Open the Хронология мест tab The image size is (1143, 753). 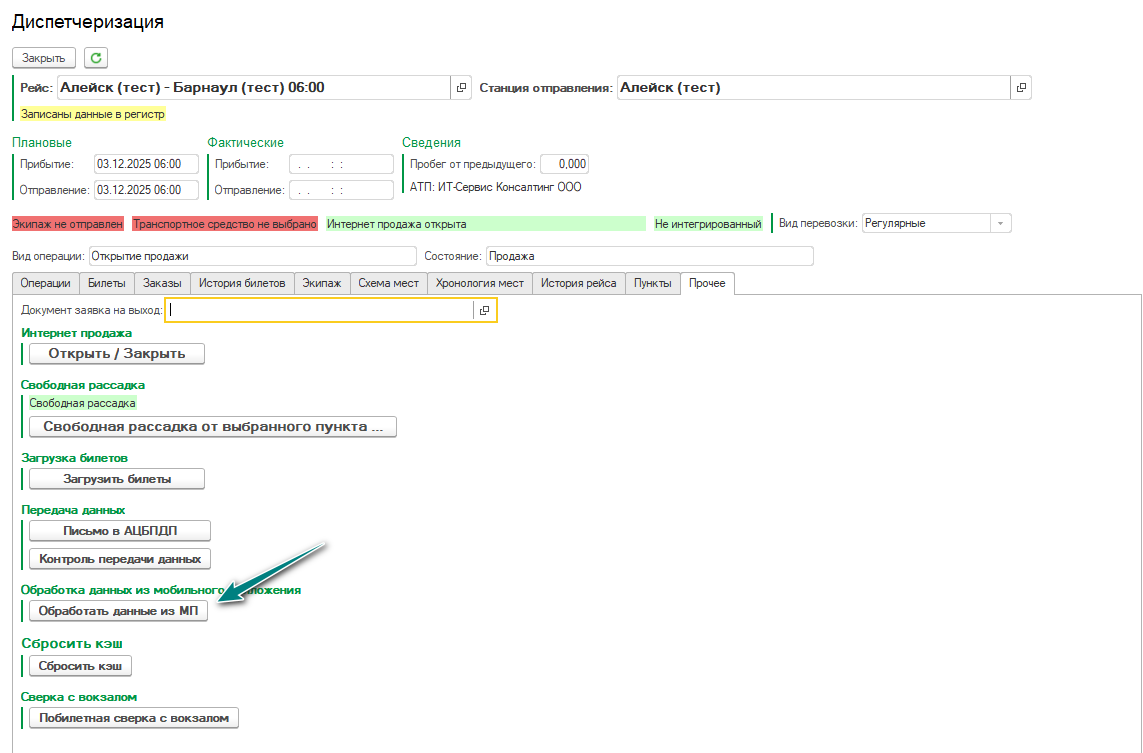point(479,283)
